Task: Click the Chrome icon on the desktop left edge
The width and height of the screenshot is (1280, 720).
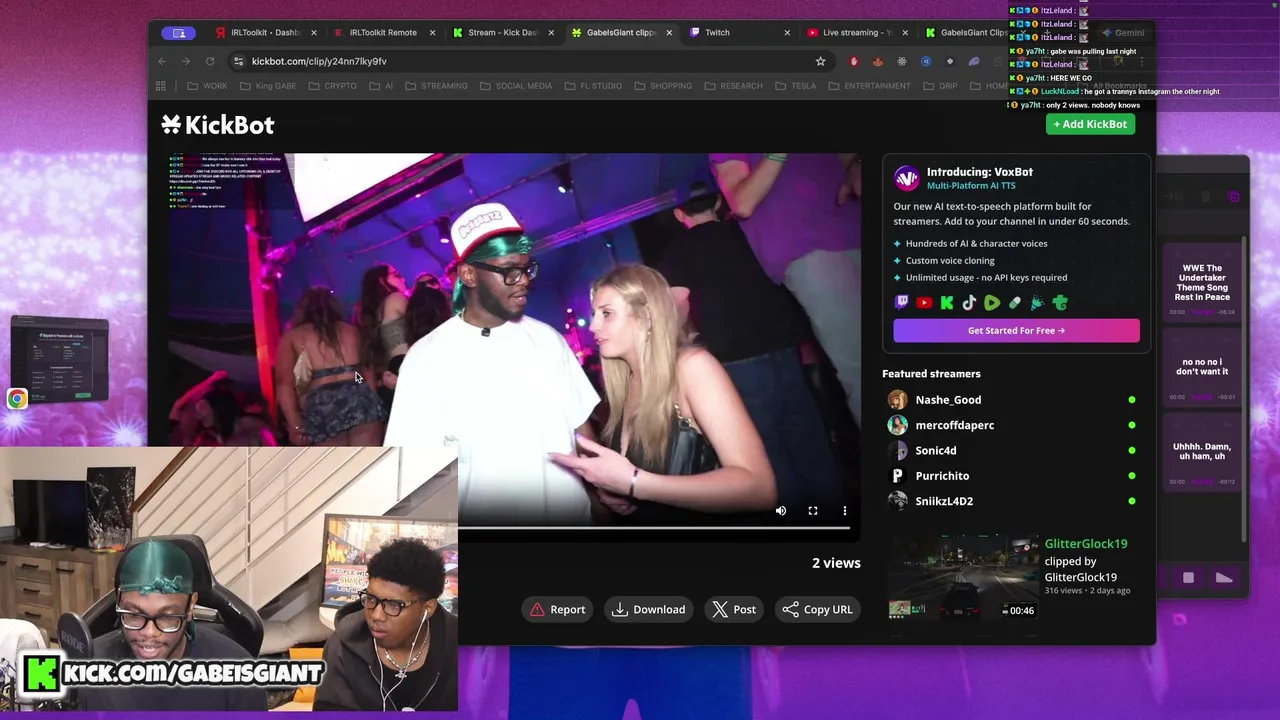Action: pos(17,399)
